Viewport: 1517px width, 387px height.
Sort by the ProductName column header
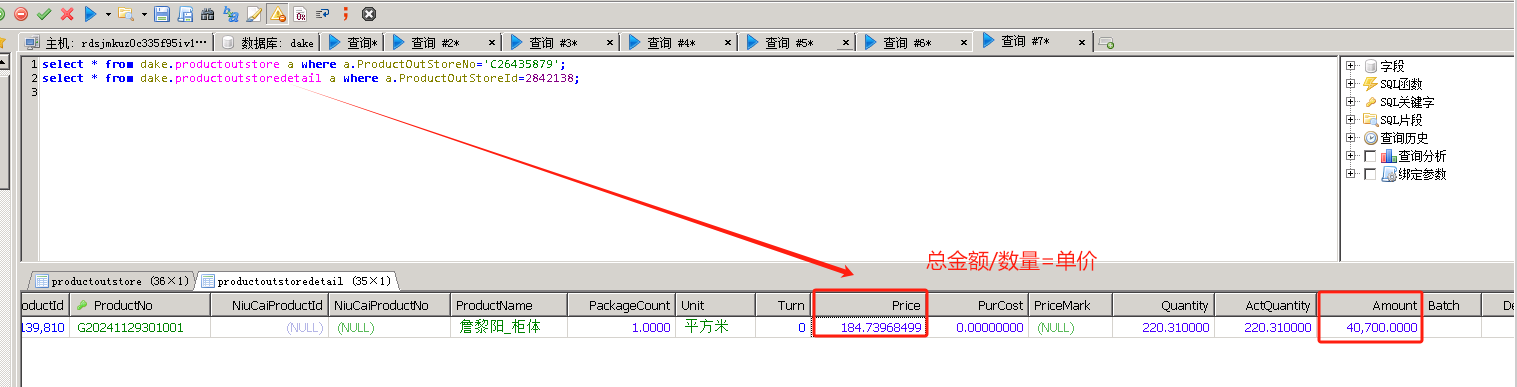[509, 305]
